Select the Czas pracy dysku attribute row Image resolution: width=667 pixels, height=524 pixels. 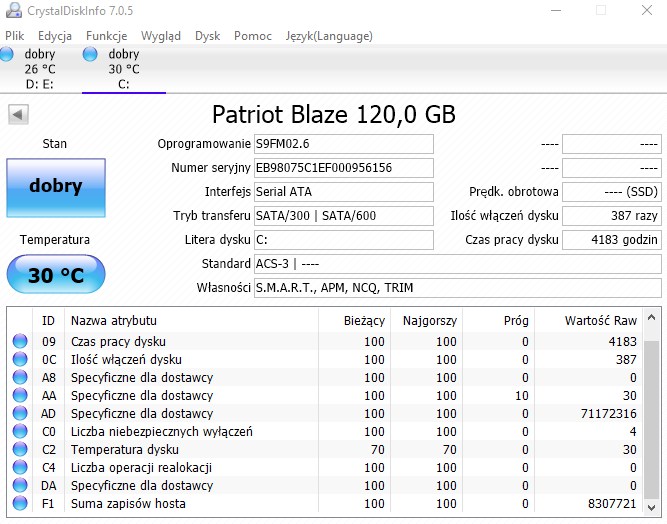[x=325, y=341]
